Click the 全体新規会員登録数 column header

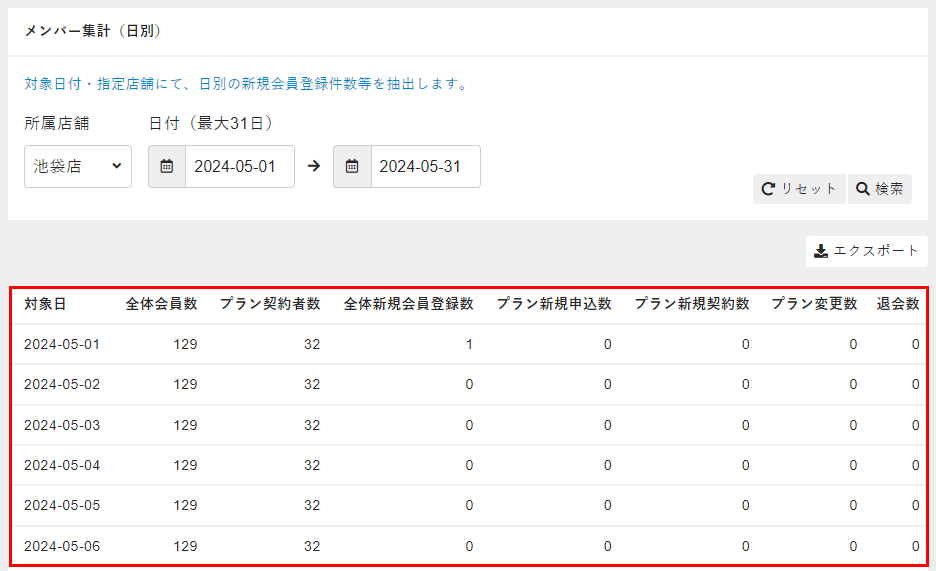408,304
